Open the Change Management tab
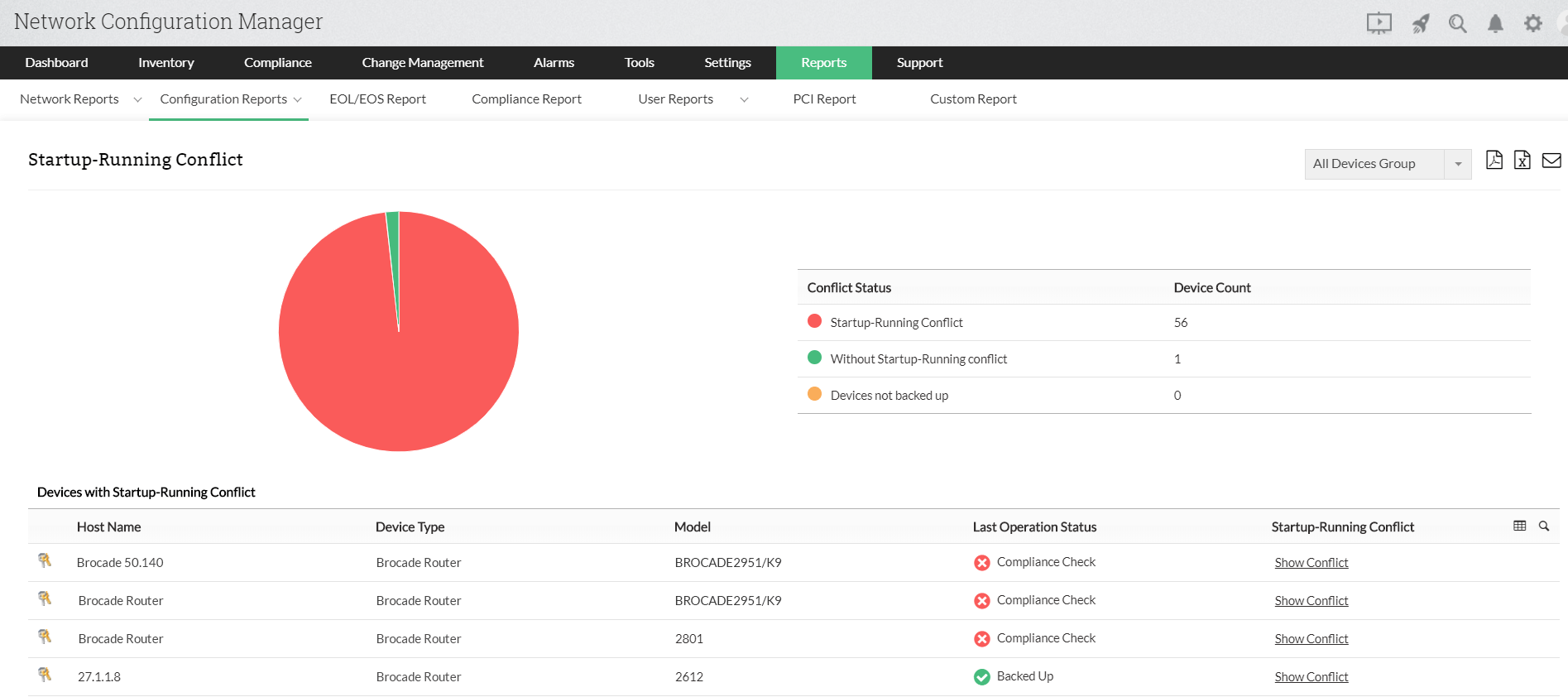The image size is (1568, 697). pyautogui.click(x=422, y=63)
